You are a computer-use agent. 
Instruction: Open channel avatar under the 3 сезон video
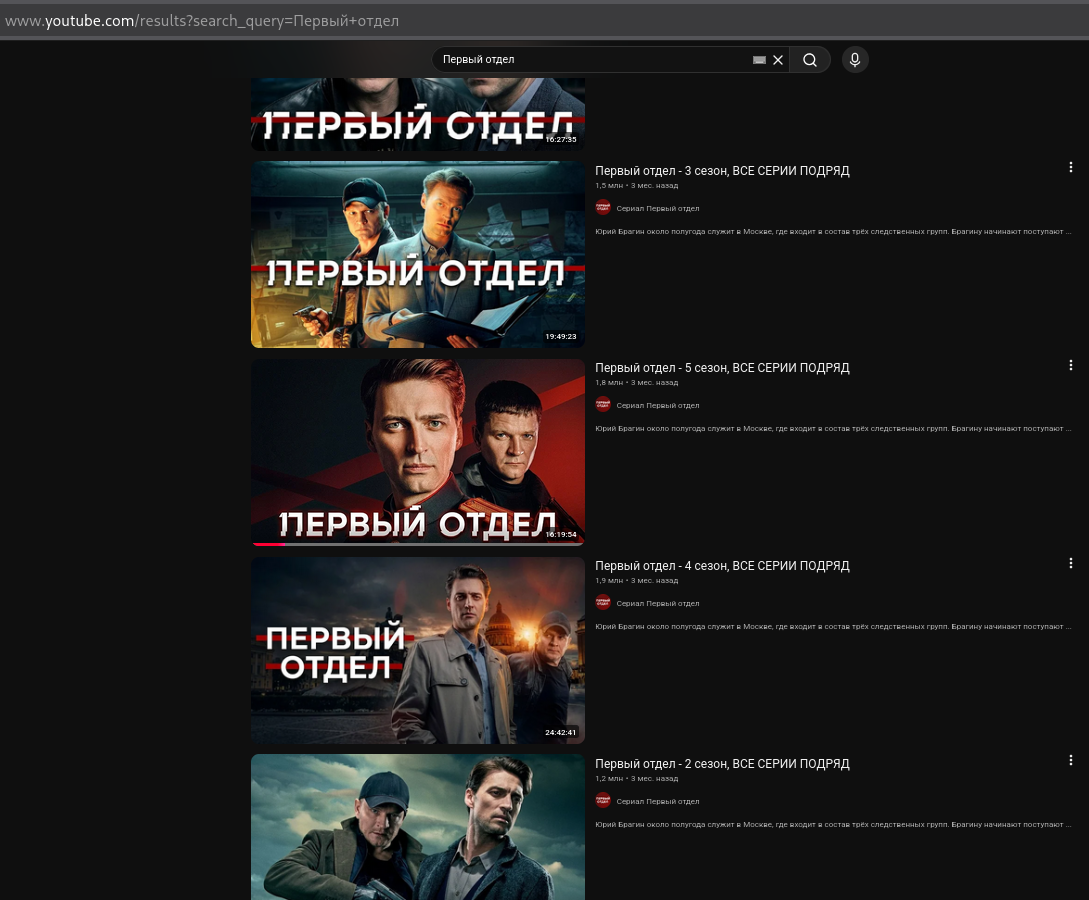coord(603,208)
